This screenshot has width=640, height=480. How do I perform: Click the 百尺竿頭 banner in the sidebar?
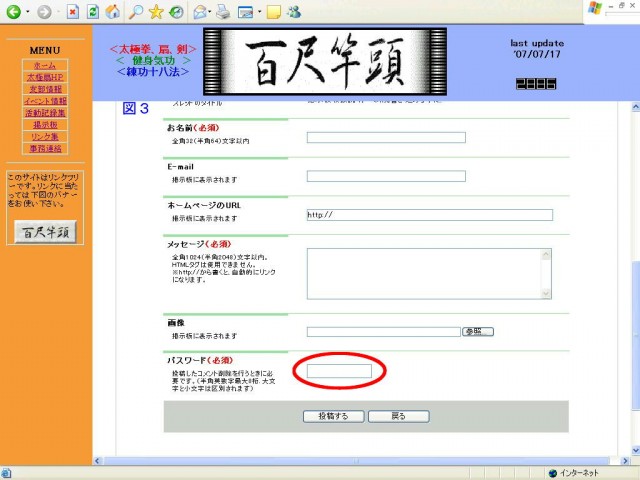[x=45, y=231]
